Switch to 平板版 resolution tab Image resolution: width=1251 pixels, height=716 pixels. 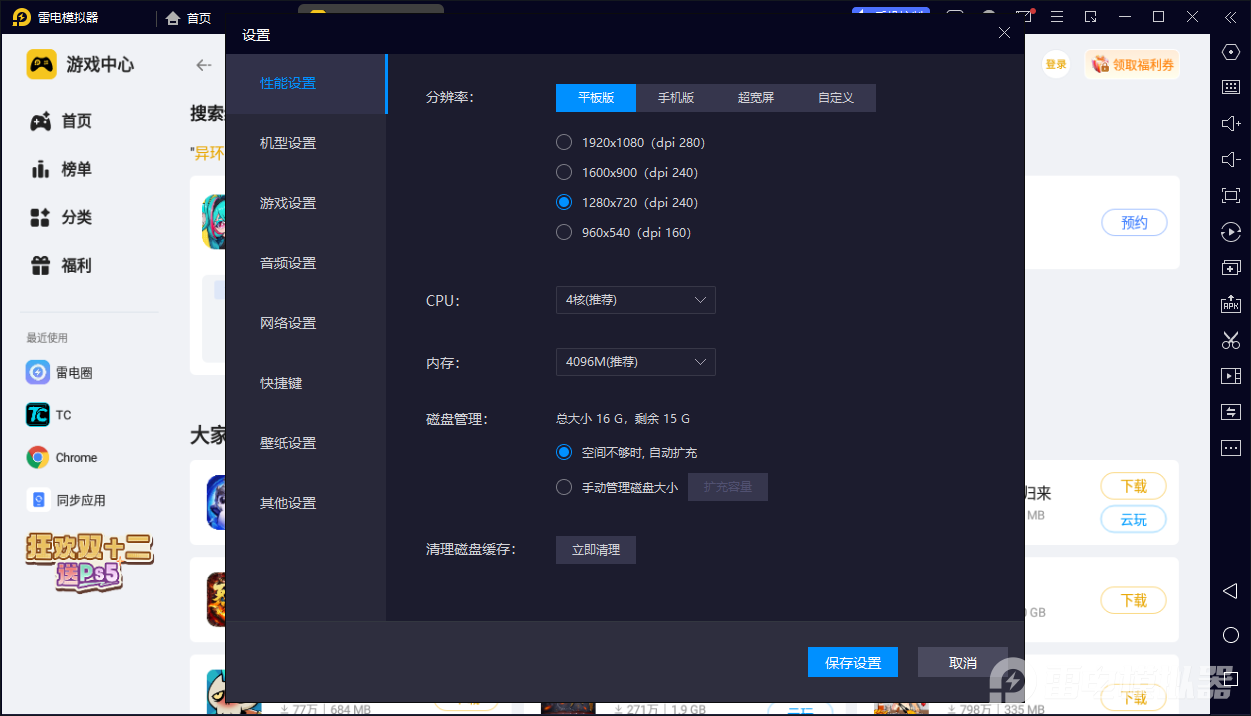[x=596, y=98]
